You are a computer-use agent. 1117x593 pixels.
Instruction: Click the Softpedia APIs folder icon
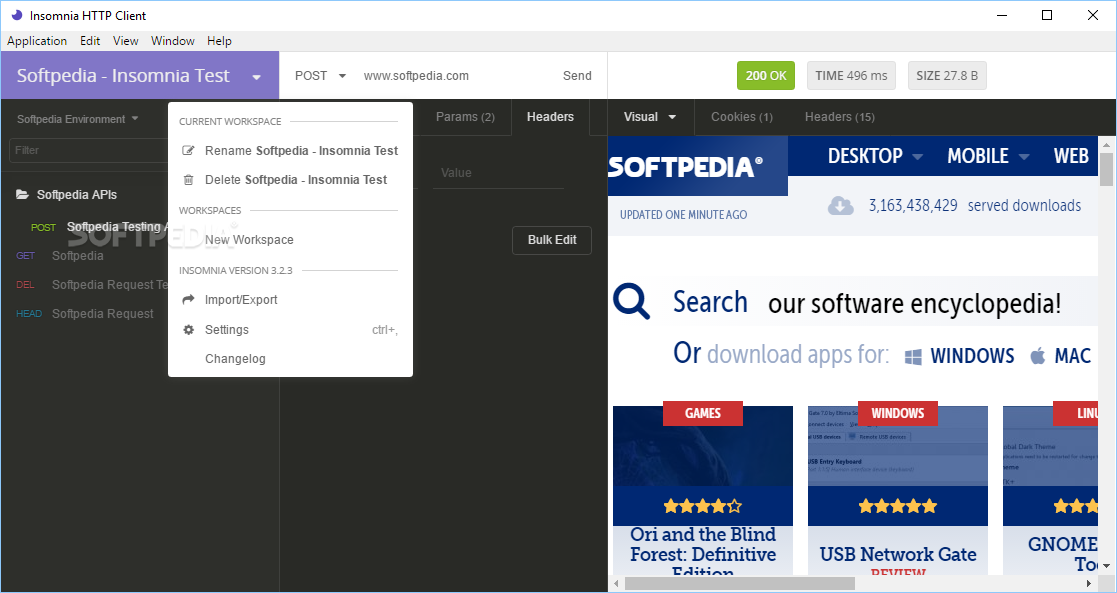(23, 194)
